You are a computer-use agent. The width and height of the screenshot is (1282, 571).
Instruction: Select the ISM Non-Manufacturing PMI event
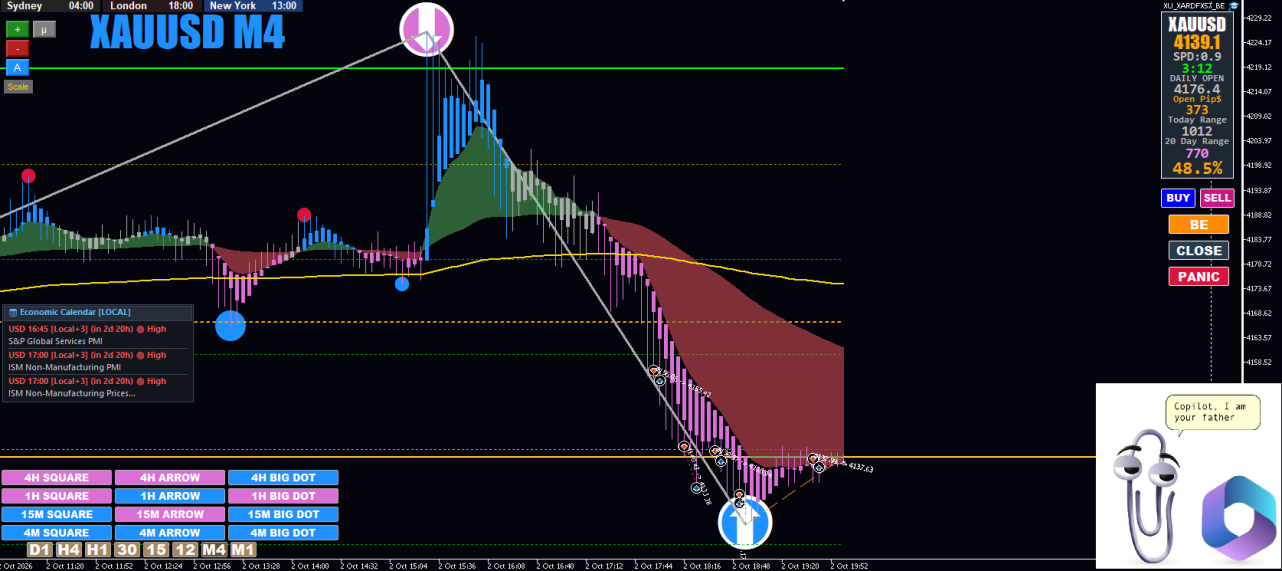97,361
